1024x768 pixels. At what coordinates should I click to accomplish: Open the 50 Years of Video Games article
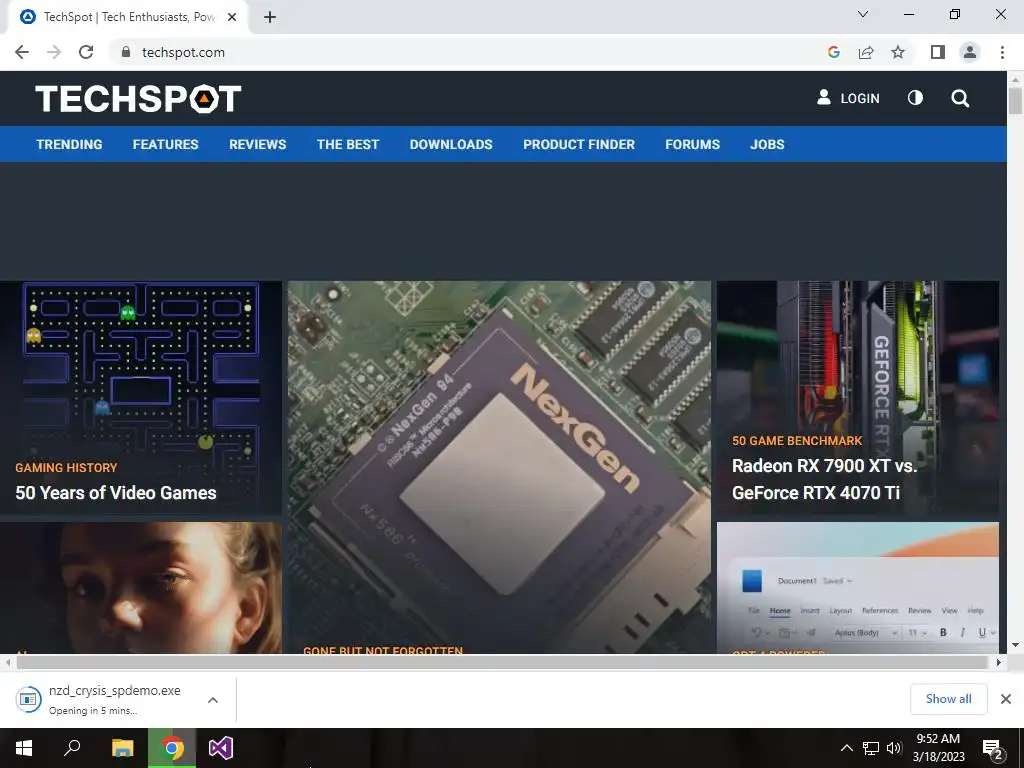click(116, 492)
